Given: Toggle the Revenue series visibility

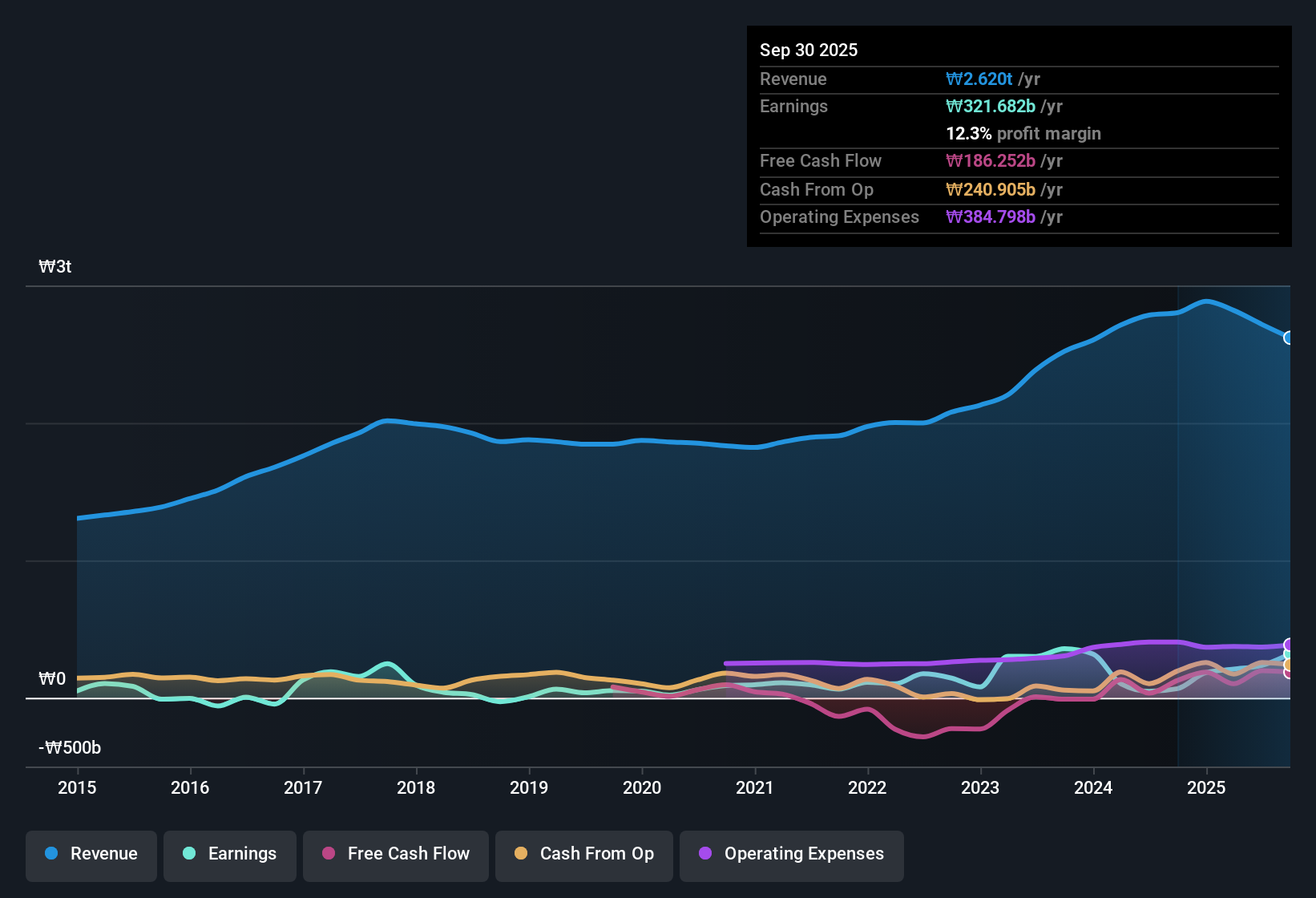Looking at the screenshot, I should [91, 854].
